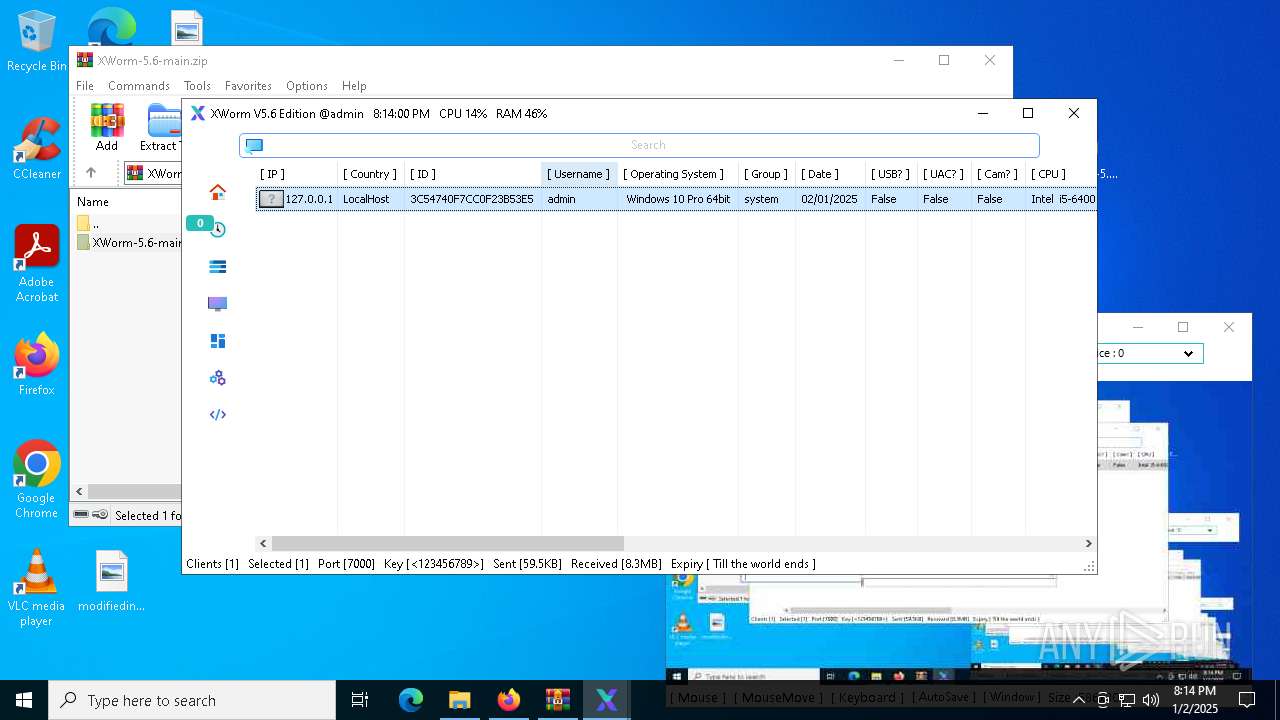The height and width of the screenshot is (720, 1280).
Task: Open Microsoft Edge from the taskbar
Action: click(411, 700)
